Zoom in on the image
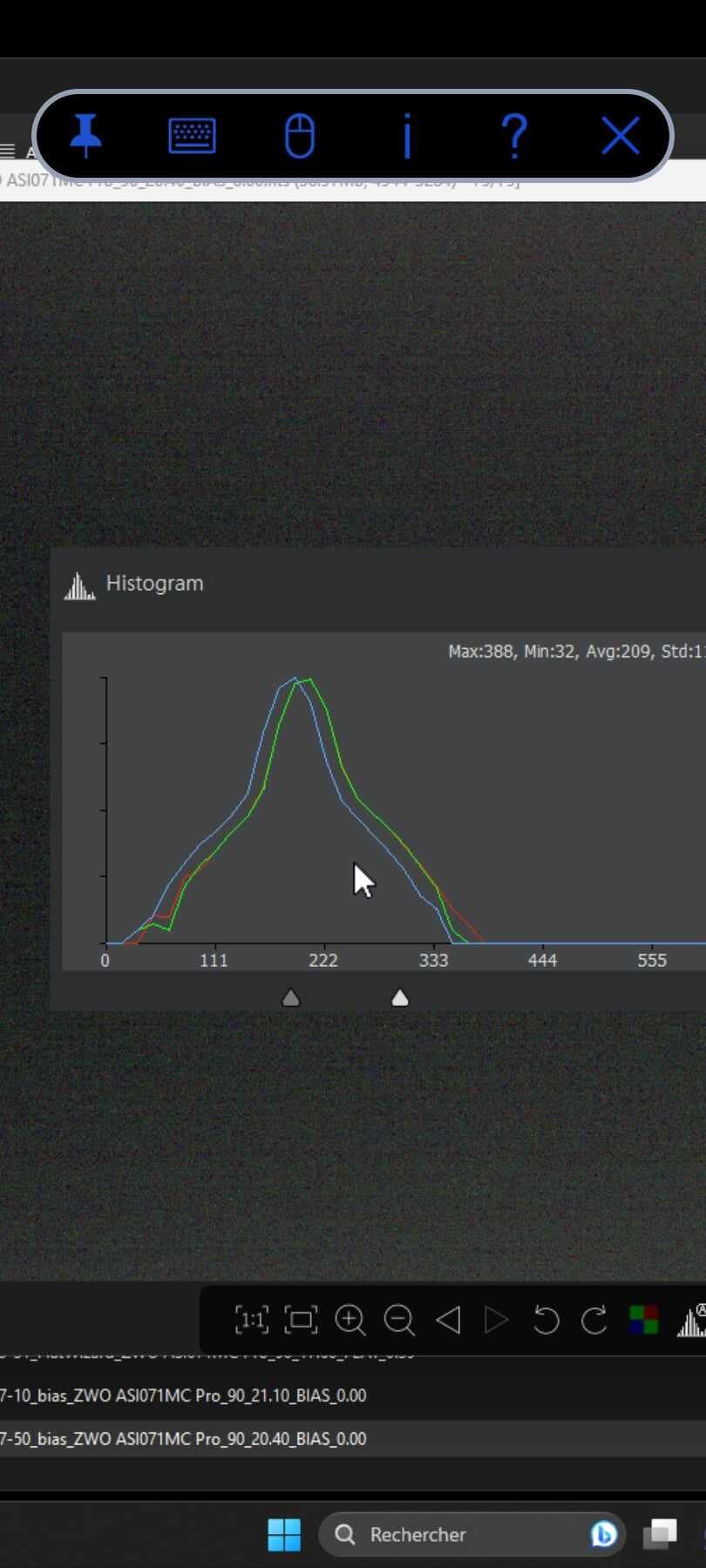Image resolution: width=706 pixels, height=1568 pixels. coord(350,1320)
